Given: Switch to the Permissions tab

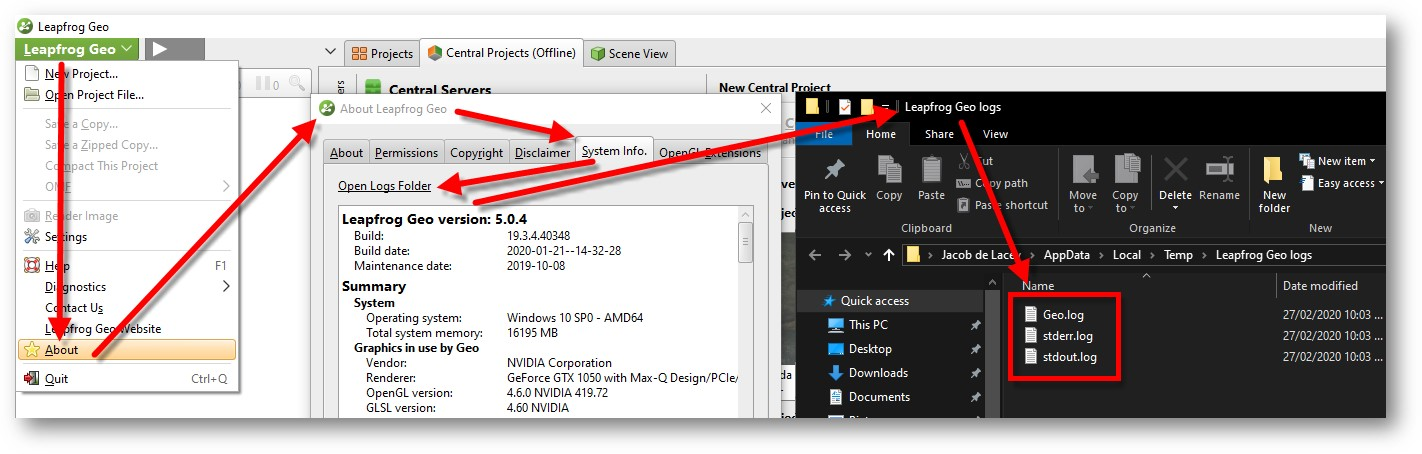Looking at the screenshot, I should coord(406,153).
